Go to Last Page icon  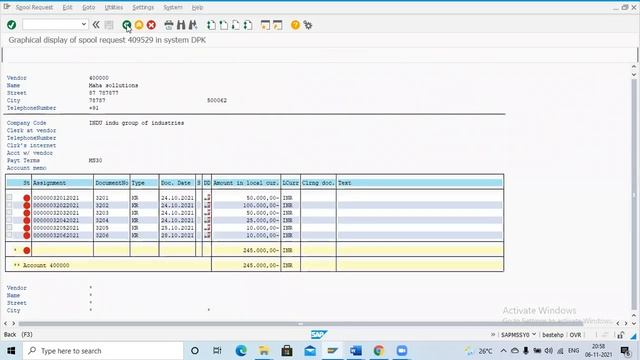pyautogui.click(x=248, y=25)
